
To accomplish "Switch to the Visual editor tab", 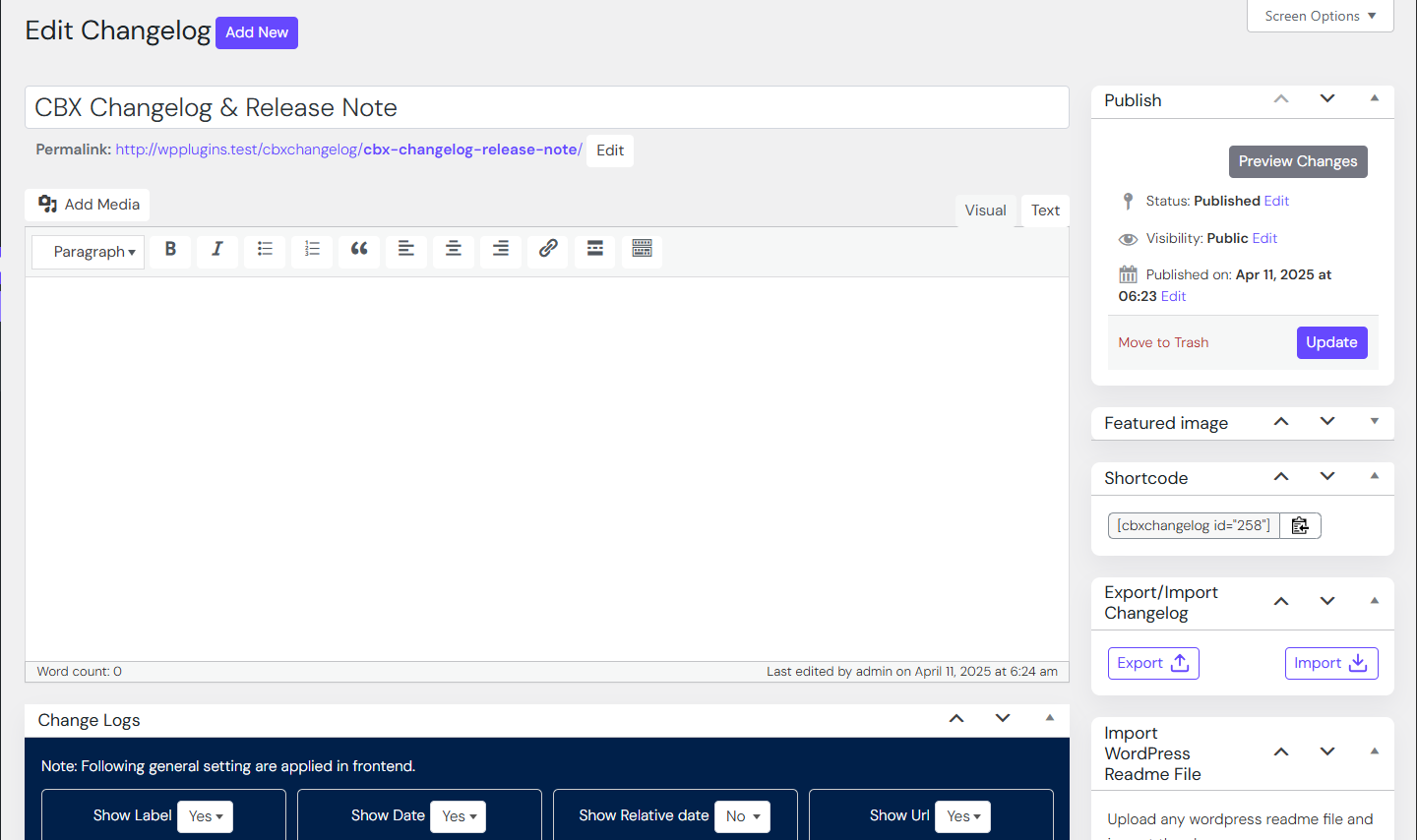I will click(x=985, y=210).
